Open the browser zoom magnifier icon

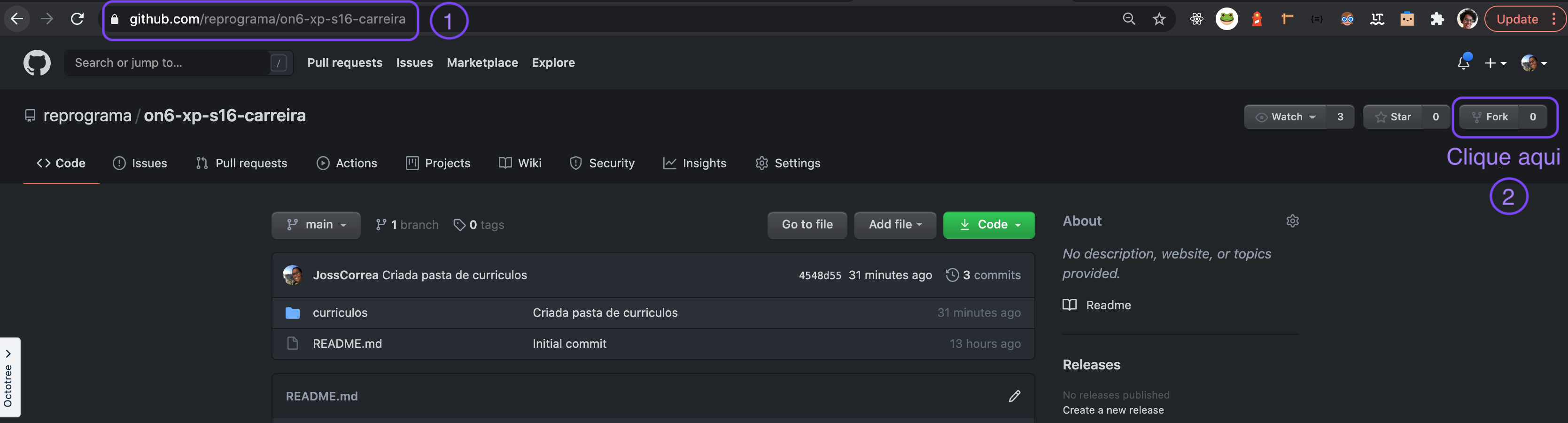1129,19
